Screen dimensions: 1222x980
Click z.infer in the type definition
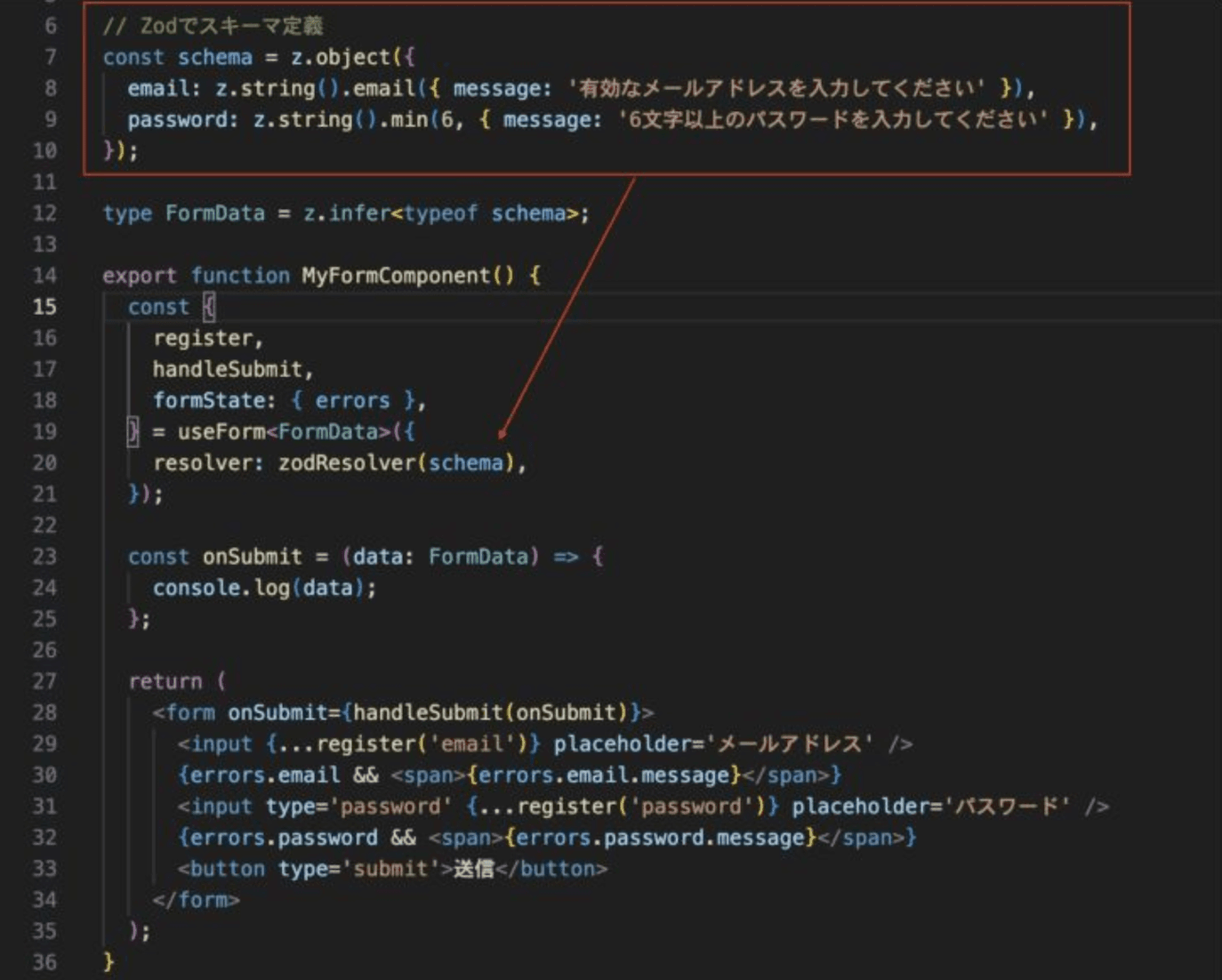(347, 213)
